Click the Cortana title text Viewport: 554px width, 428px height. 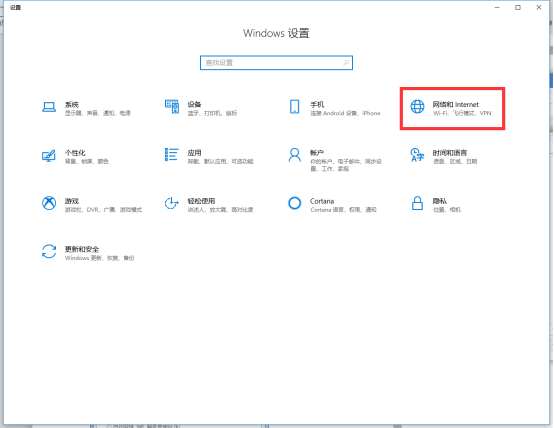[322, 201]
